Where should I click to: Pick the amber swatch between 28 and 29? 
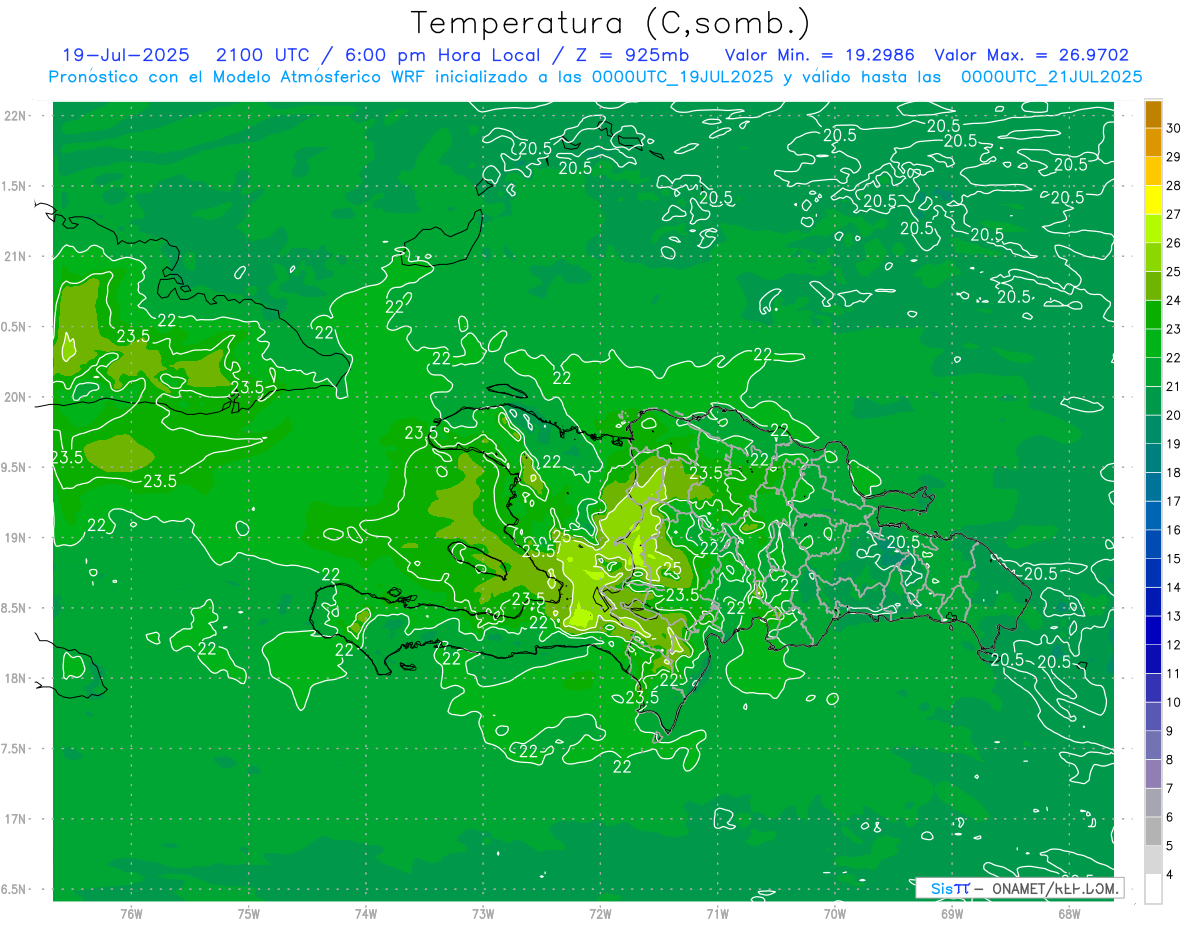(1153, 171)
